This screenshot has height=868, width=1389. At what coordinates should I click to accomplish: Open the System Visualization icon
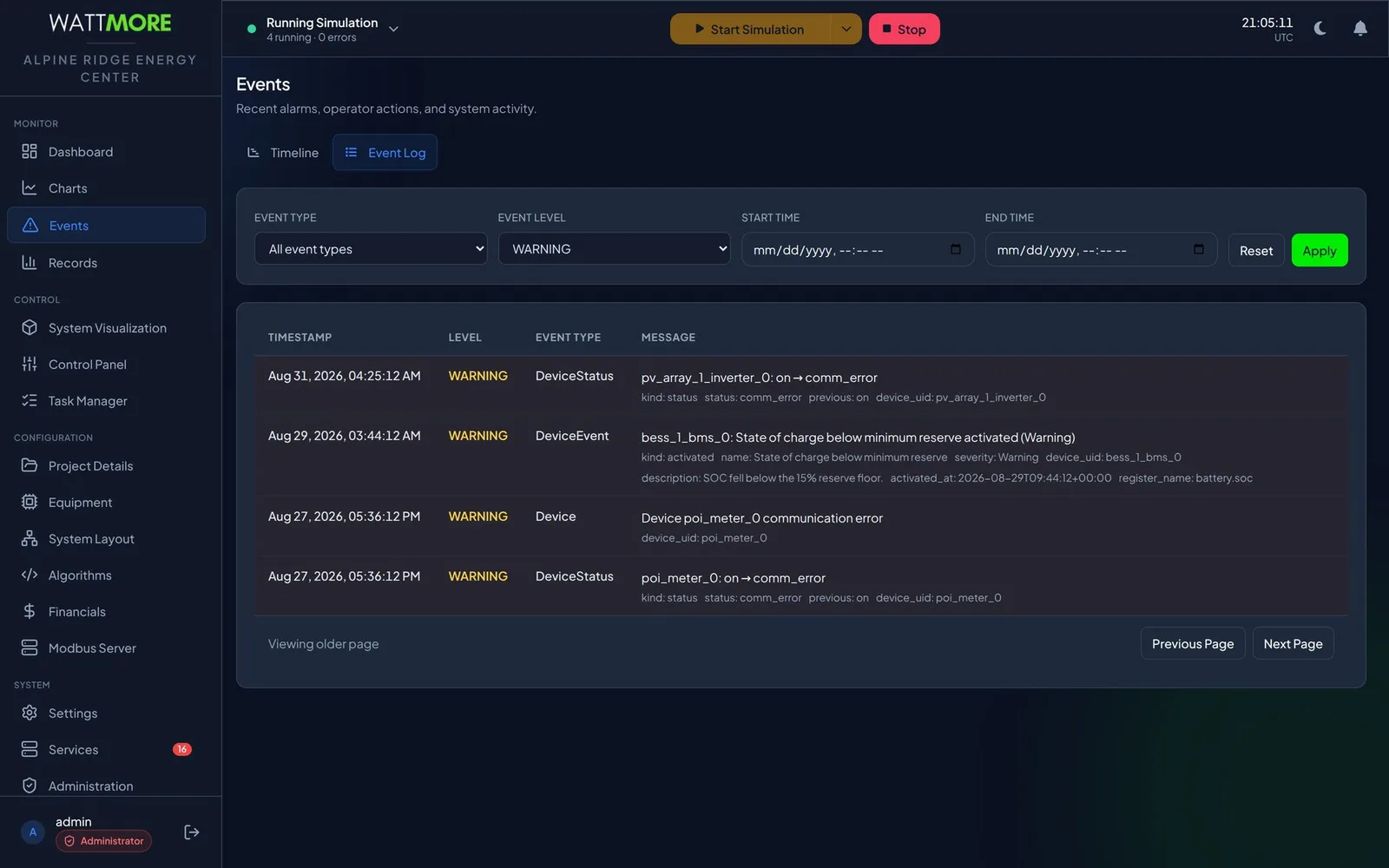pyautogui.click(x=30, y=328)
